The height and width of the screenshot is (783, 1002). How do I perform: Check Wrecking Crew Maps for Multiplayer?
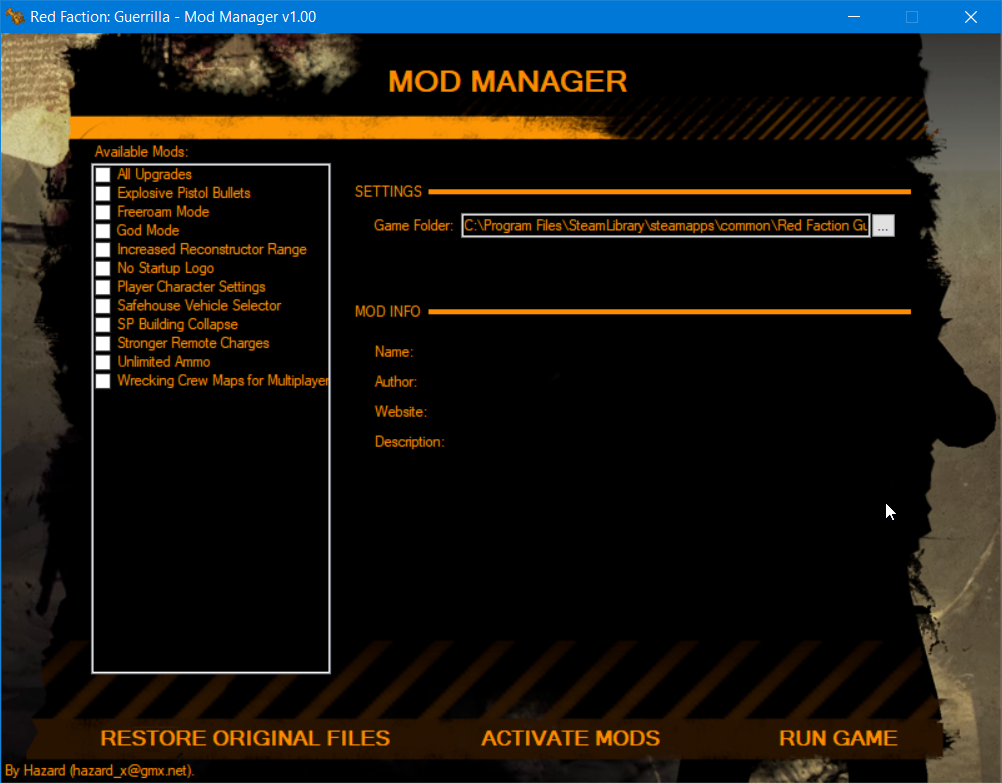point(103,381)
